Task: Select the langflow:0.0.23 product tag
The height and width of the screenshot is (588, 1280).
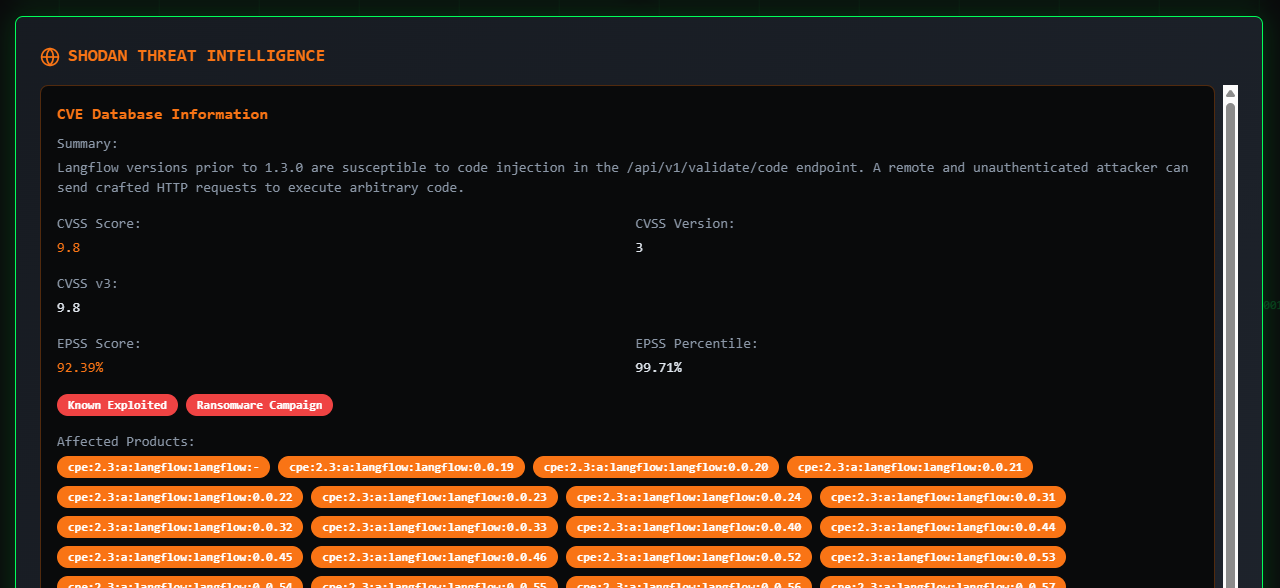Action: 434,497
